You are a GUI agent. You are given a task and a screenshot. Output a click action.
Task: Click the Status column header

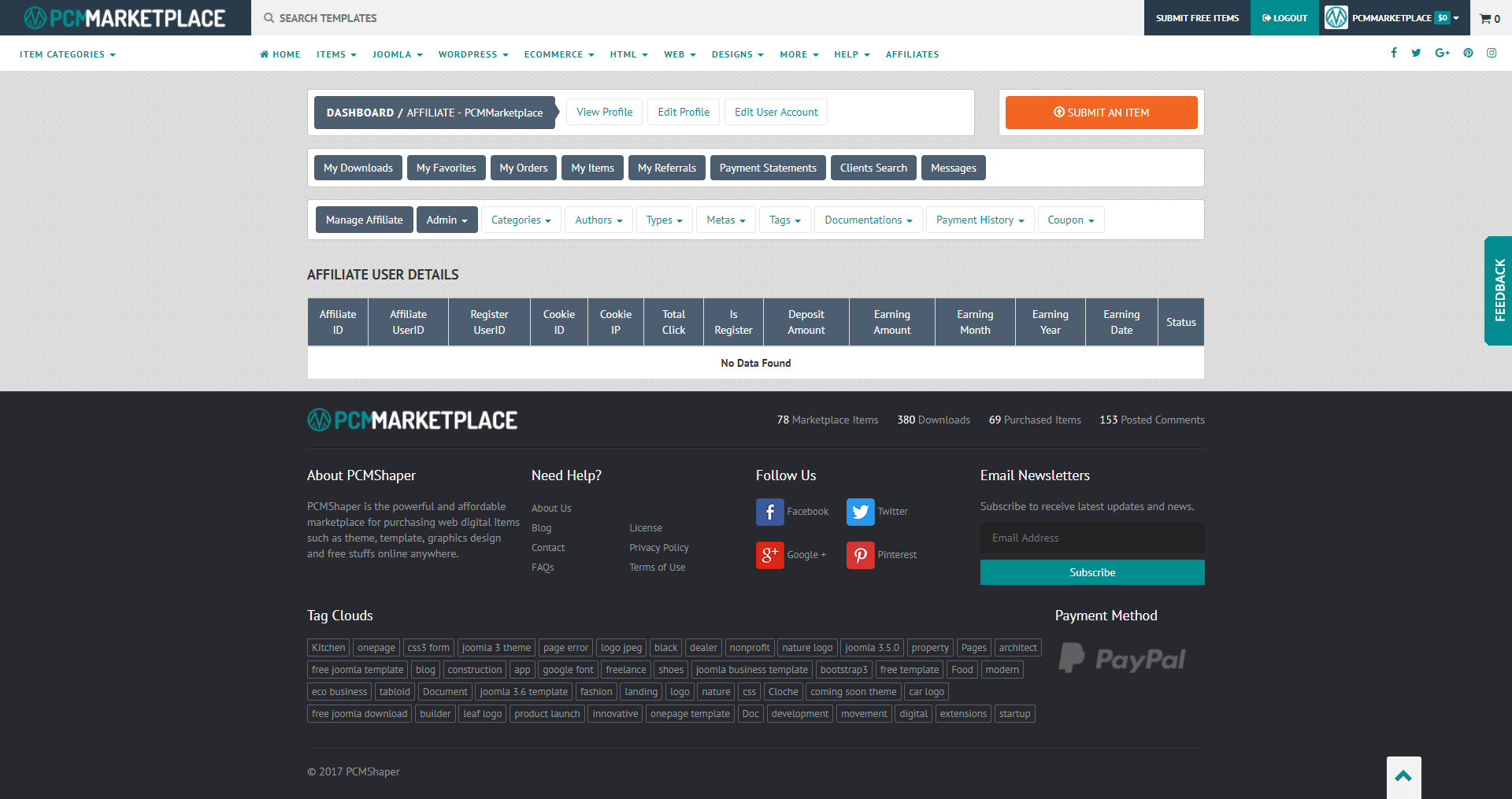tap(1180, 322)
